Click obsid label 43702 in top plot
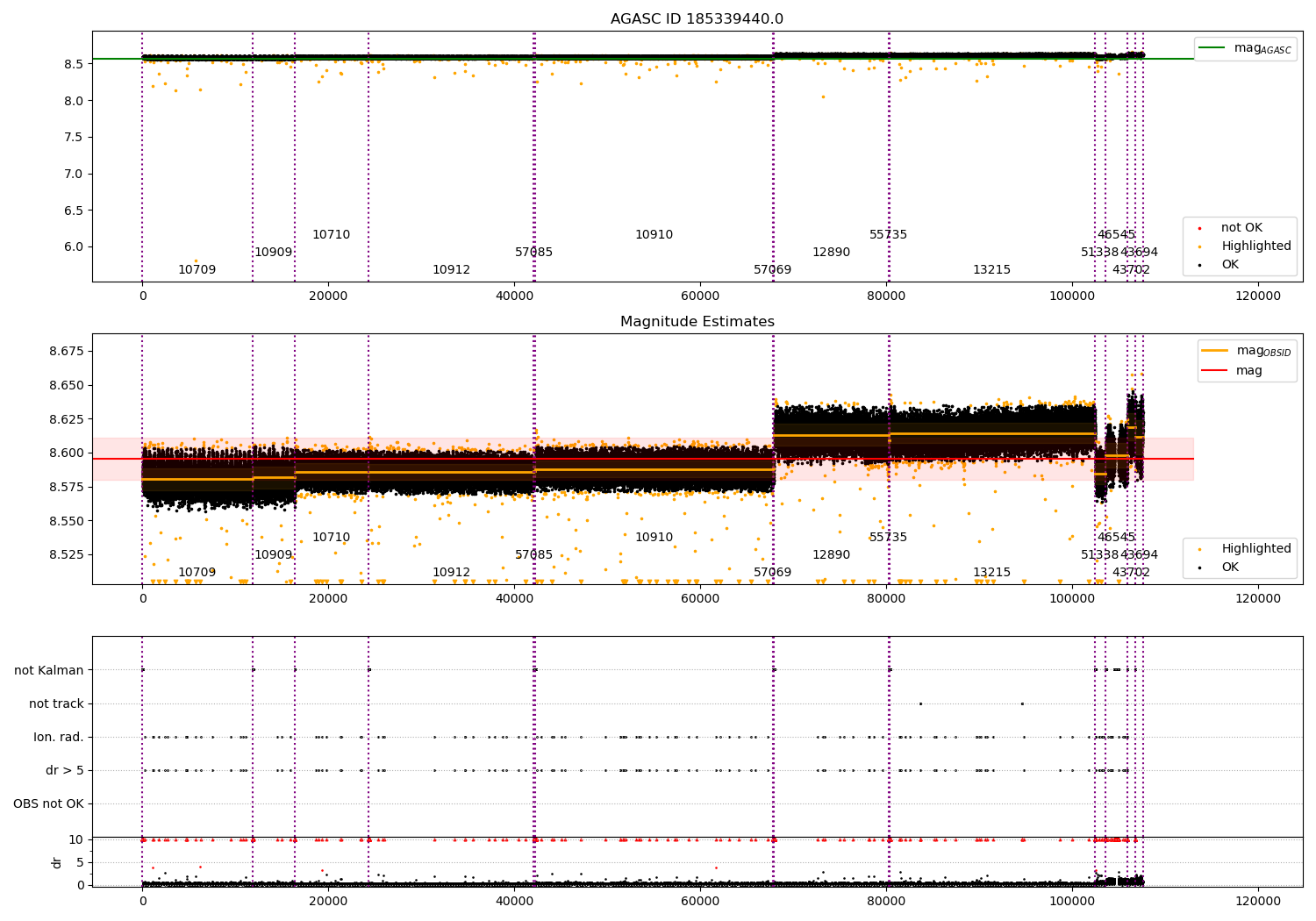The image size is (1316, 921). tap(1131, 270)
